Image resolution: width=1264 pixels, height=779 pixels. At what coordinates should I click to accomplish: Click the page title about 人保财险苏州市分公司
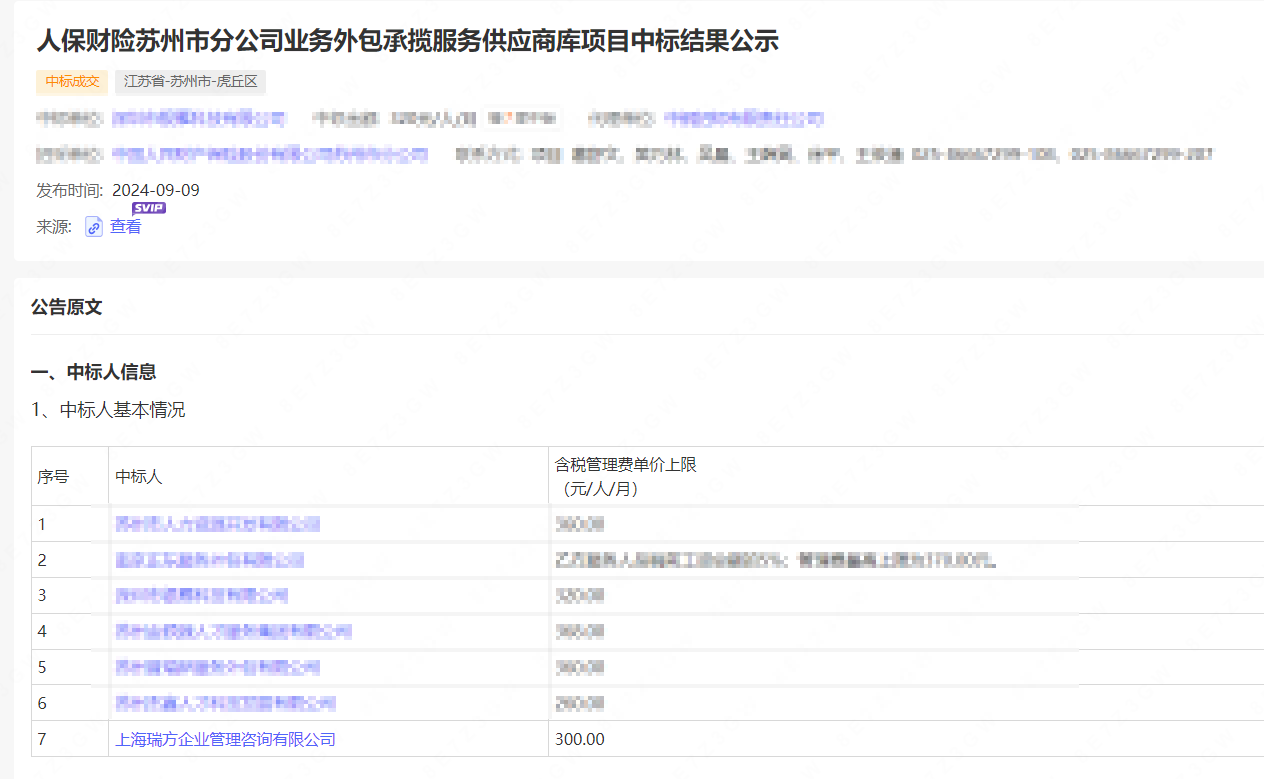pos(407,41)
